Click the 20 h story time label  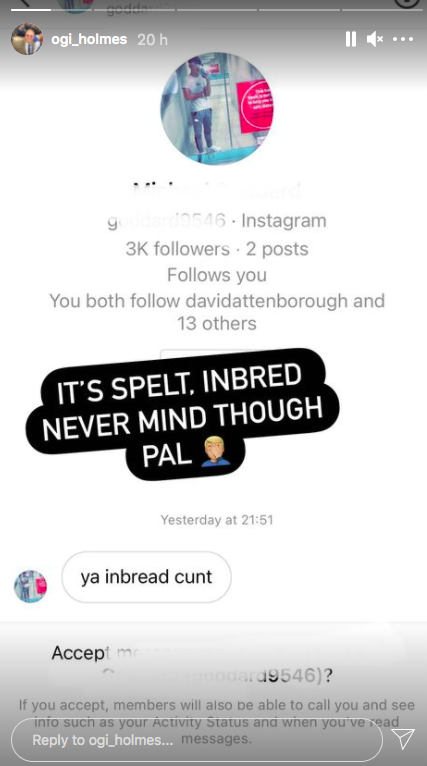tap(152, 40)
